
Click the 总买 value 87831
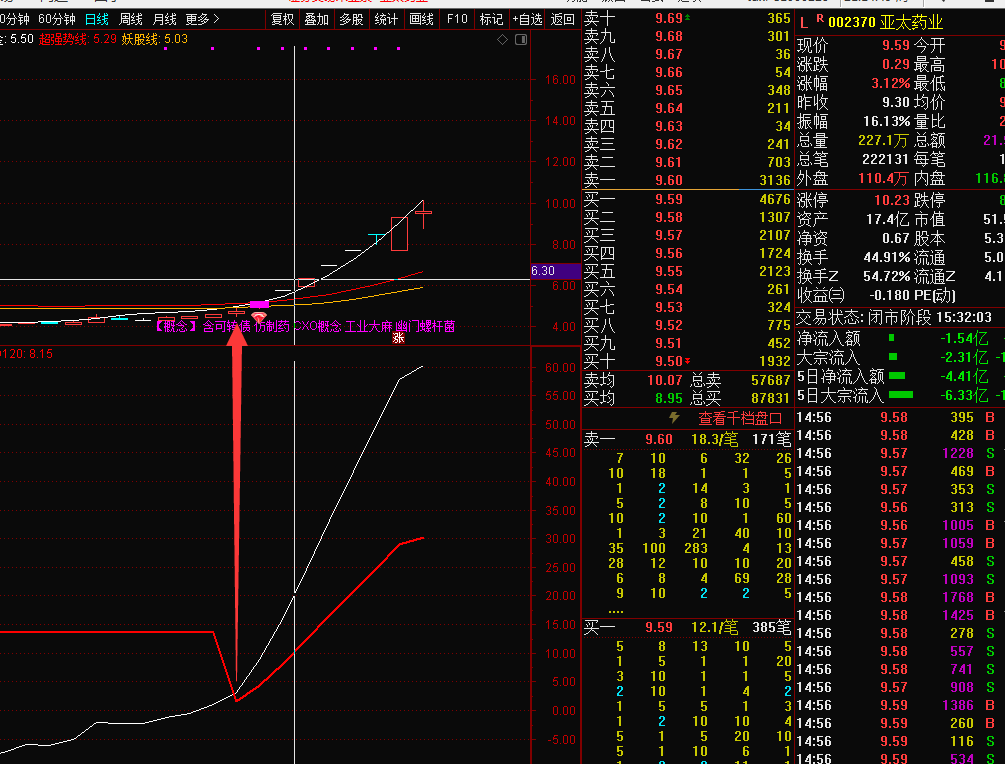(x=770, y=398)
